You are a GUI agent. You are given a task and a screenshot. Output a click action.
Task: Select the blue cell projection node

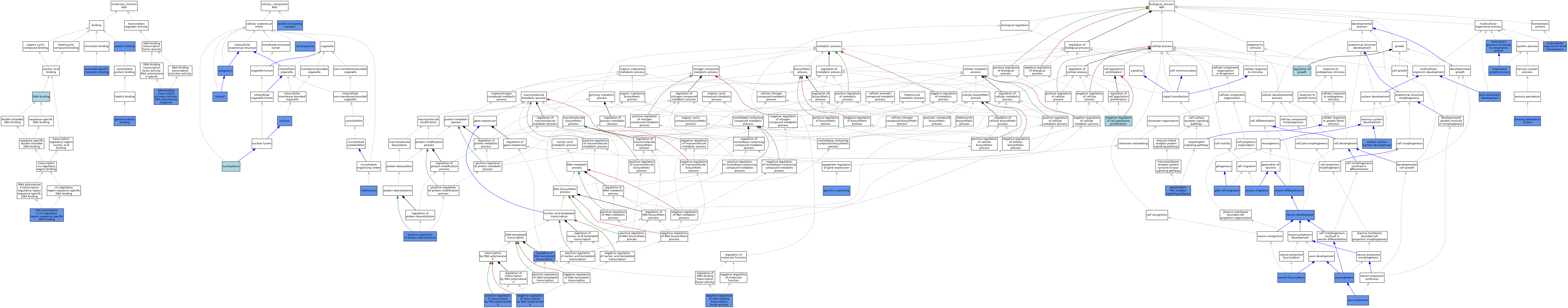pos(305,46)
